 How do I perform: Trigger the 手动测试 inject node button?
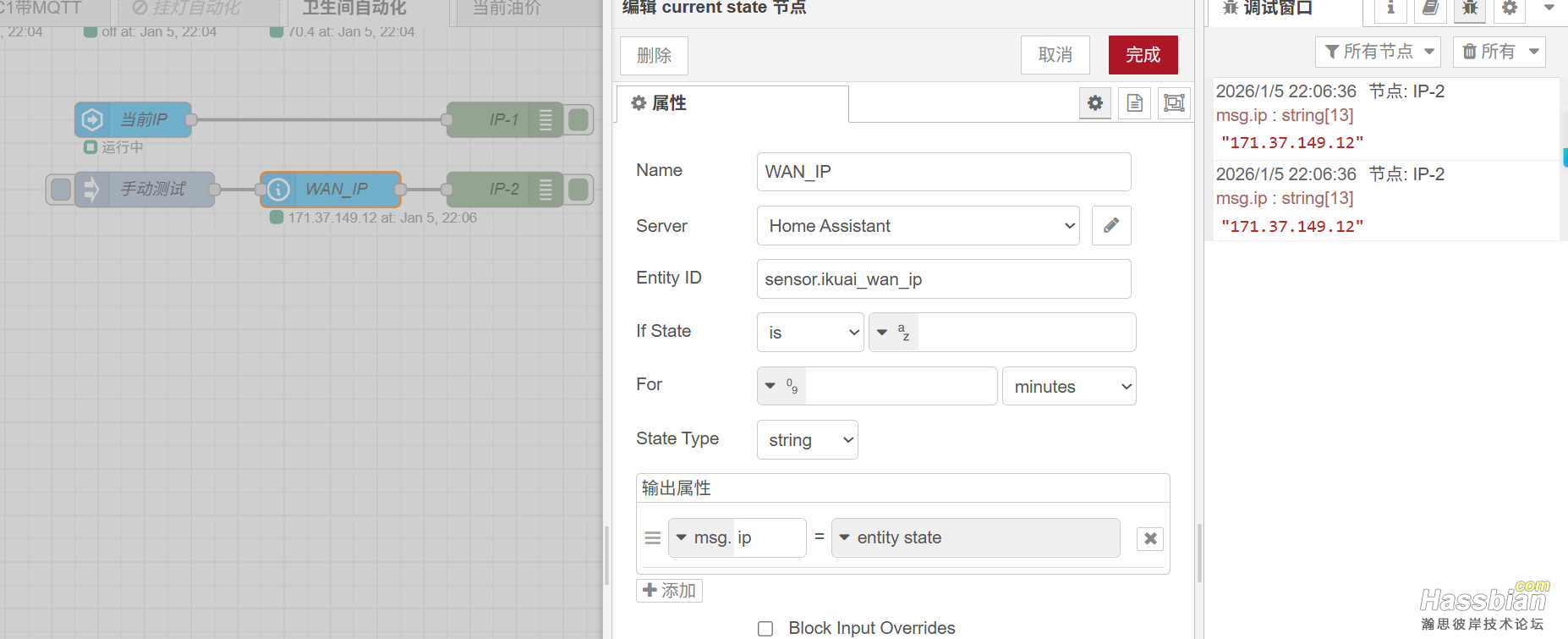[61, 190]
